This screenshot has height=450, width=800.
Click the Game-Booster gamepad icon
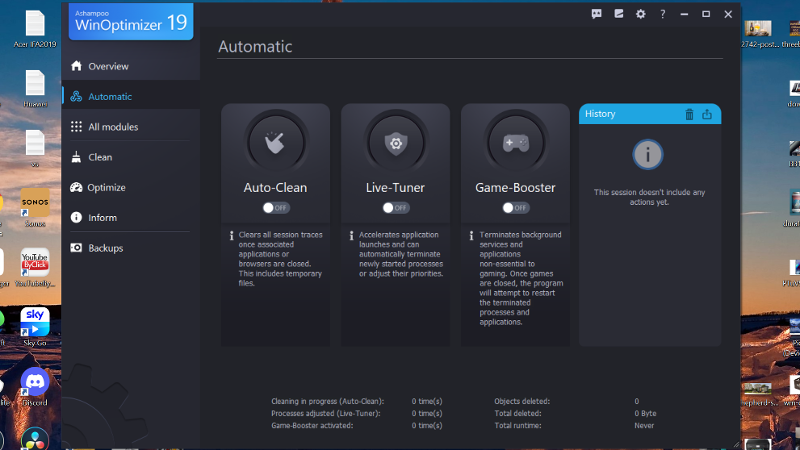coord(515,143)
